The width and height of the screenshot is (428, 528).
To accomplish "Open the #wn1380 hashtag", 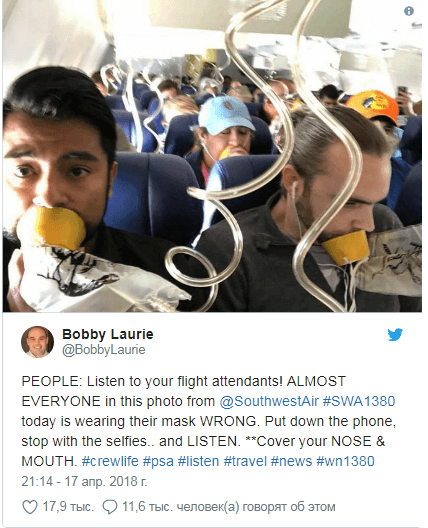I will [x=345, y=461].
